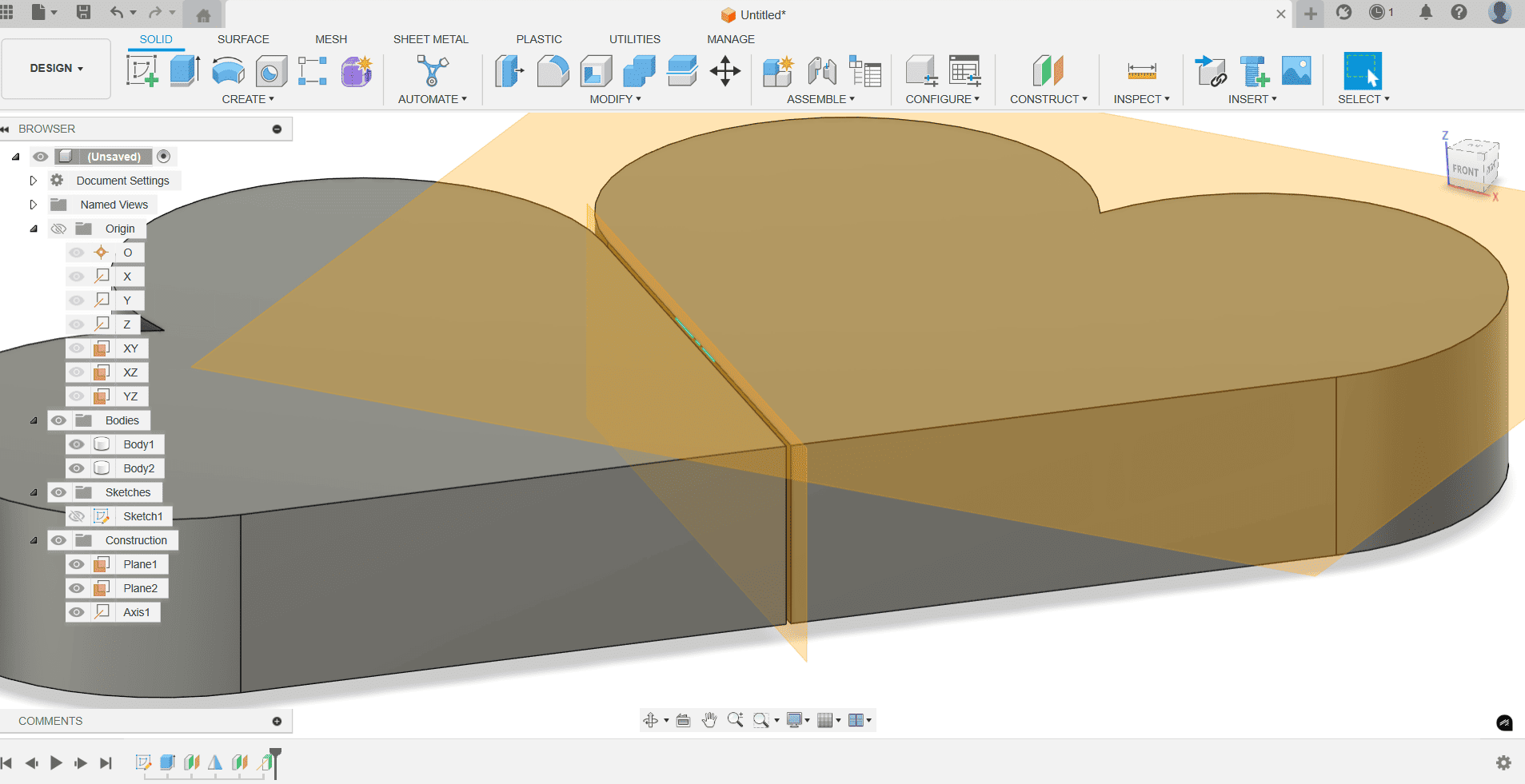Click the Pan hand icon
This screenshot has height=784, width=1525.
709,720
